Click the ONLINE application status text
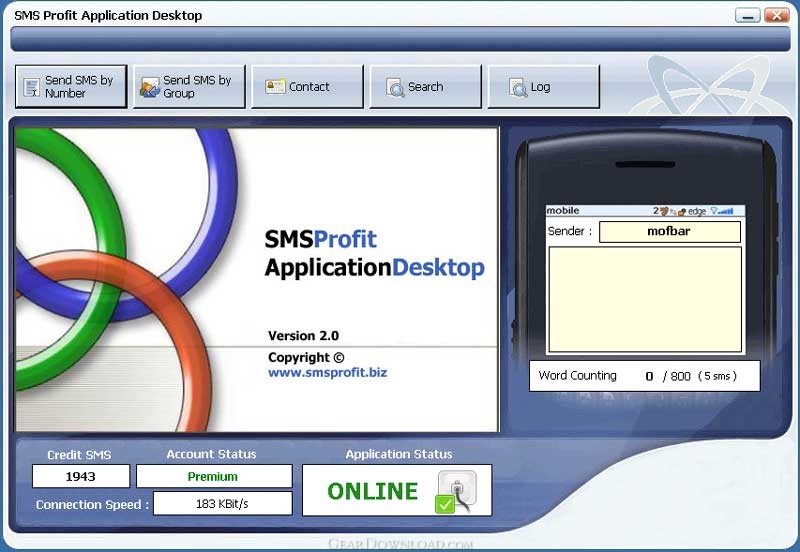Viewport: 800px width, 552px height. [373, 491]
